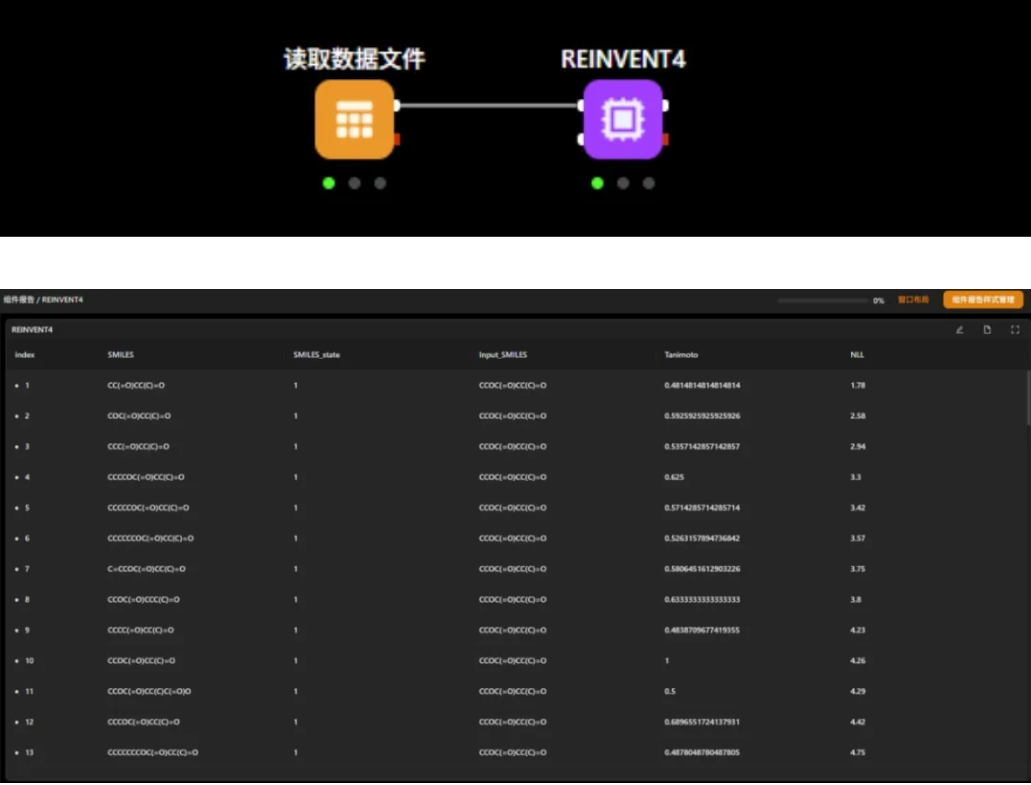This screenshot has width=1031, height=785.
Task: Click the upper-left input port of REINVENT4 node
Action: 581,105
